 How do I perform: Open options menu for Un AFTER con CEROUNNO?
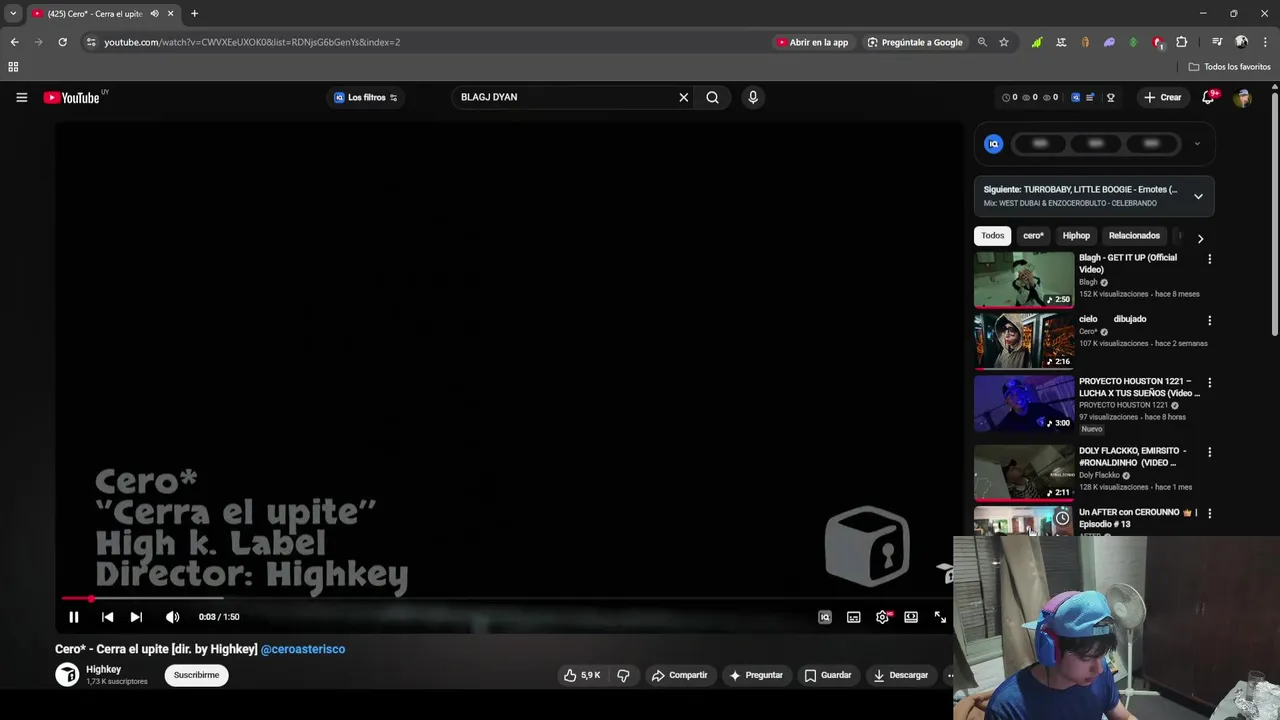[x=1209, y=513]
